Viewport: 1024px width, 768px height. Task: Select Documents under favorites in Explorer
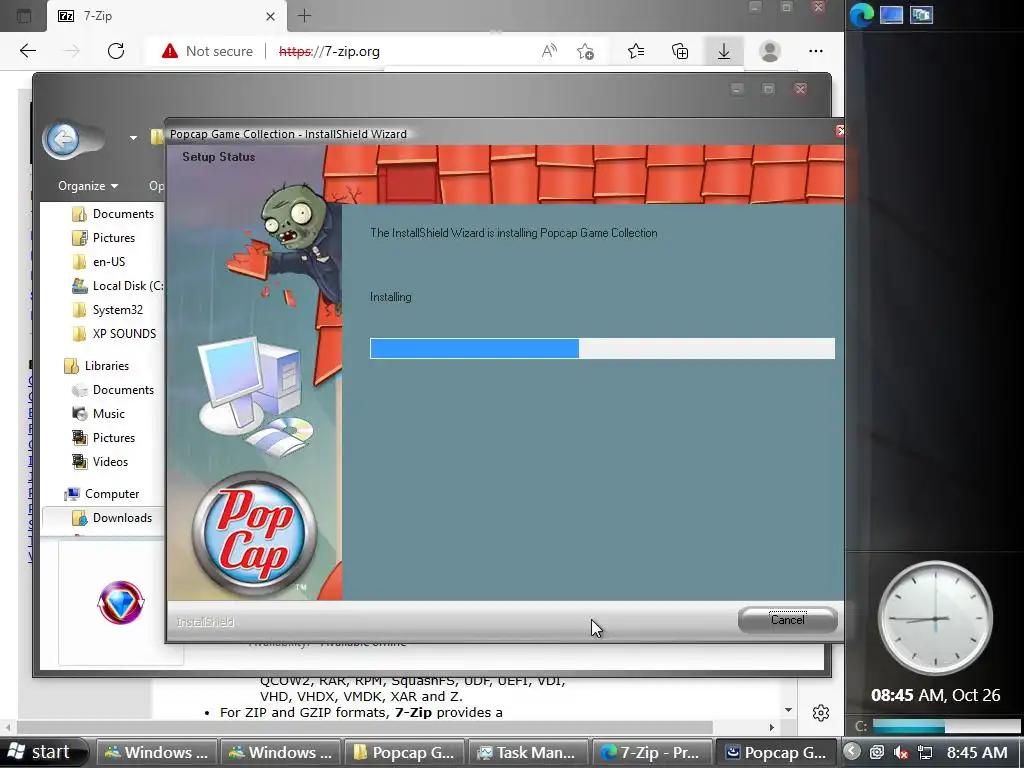click(113, 214)
